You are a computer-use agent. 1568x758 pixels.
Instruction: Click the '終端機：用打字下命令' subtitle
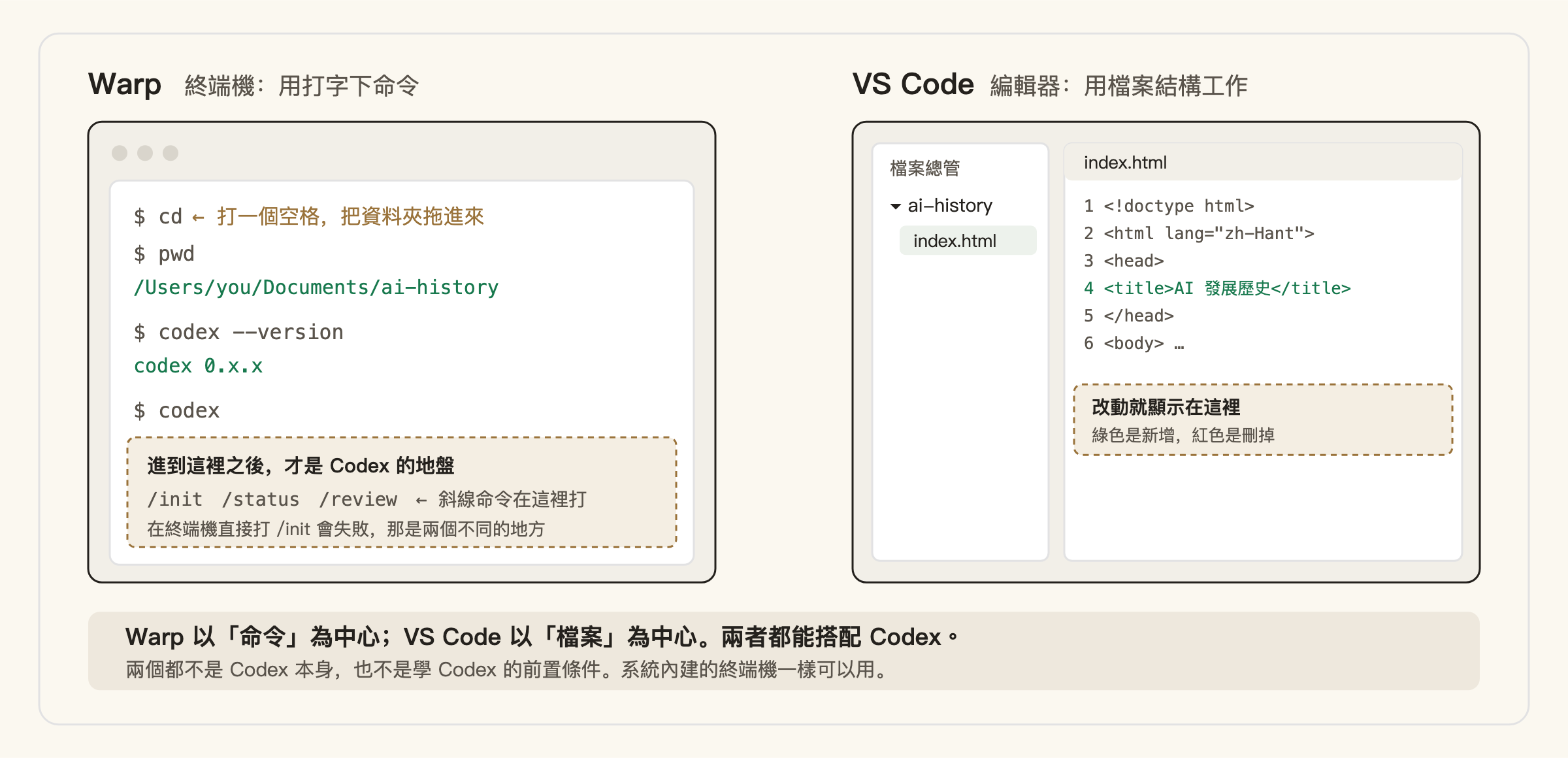[x=302, y=86]
